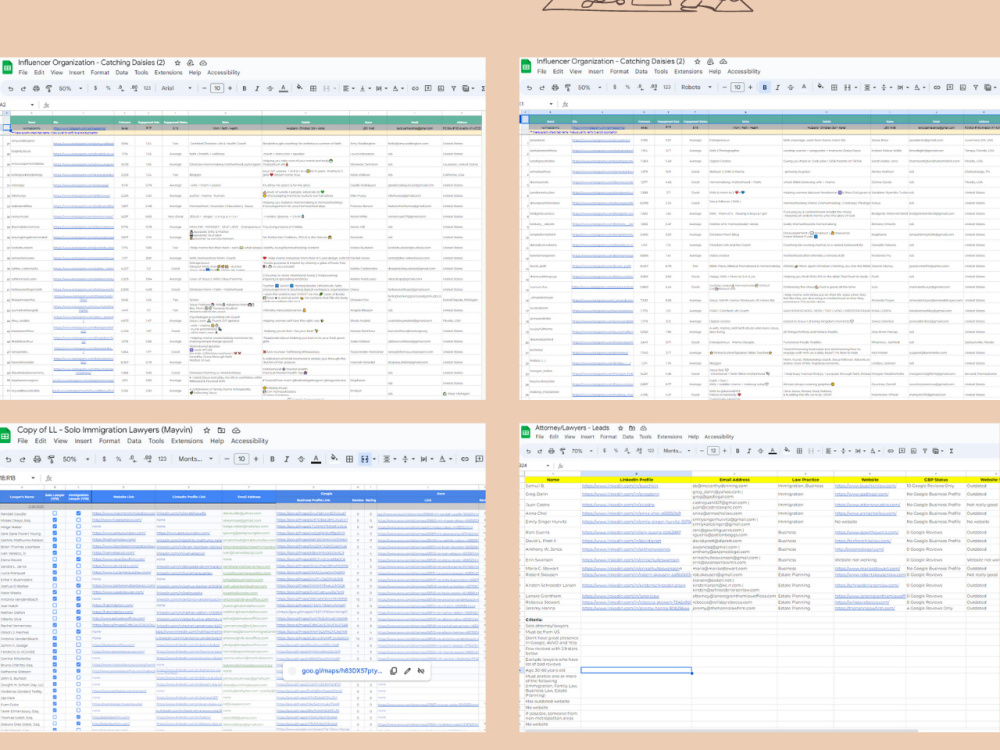The width and height of the screenshot is (1000, 750).
Task: Star the Attorney/Lawyers Leads document
Action: 621,428
